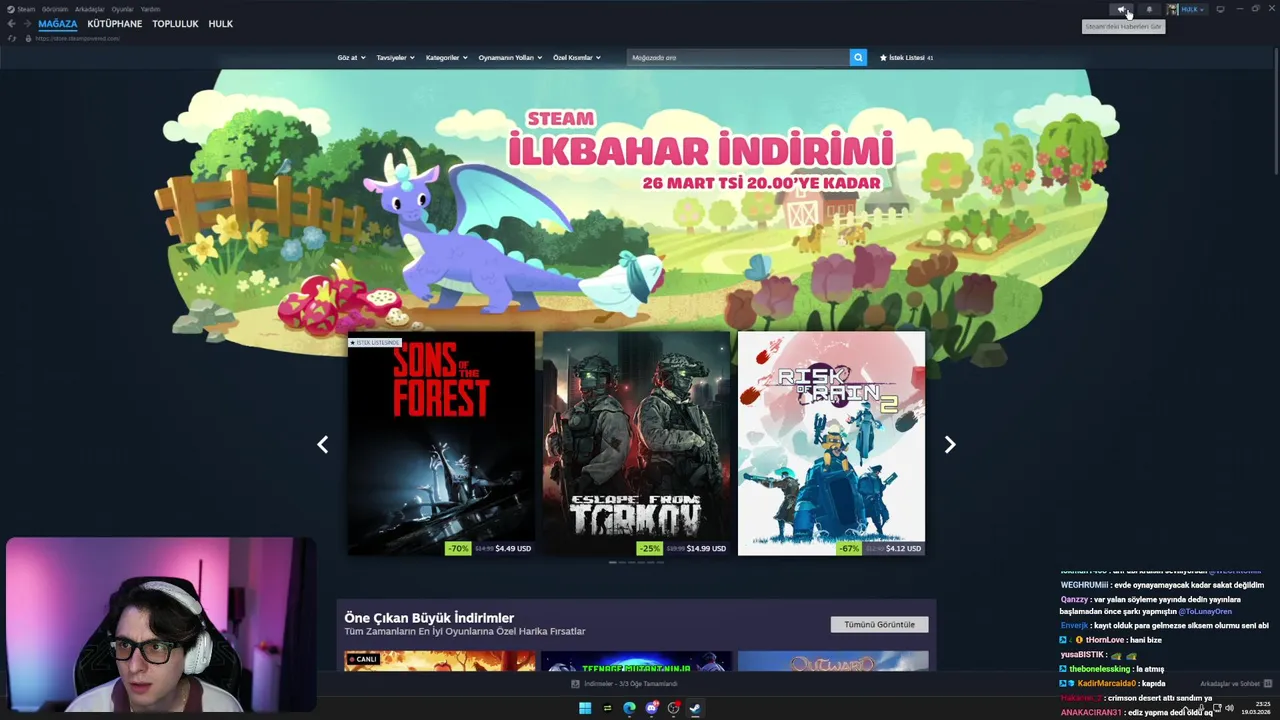Open the Arkadaşlar menu

coord(90,9)
